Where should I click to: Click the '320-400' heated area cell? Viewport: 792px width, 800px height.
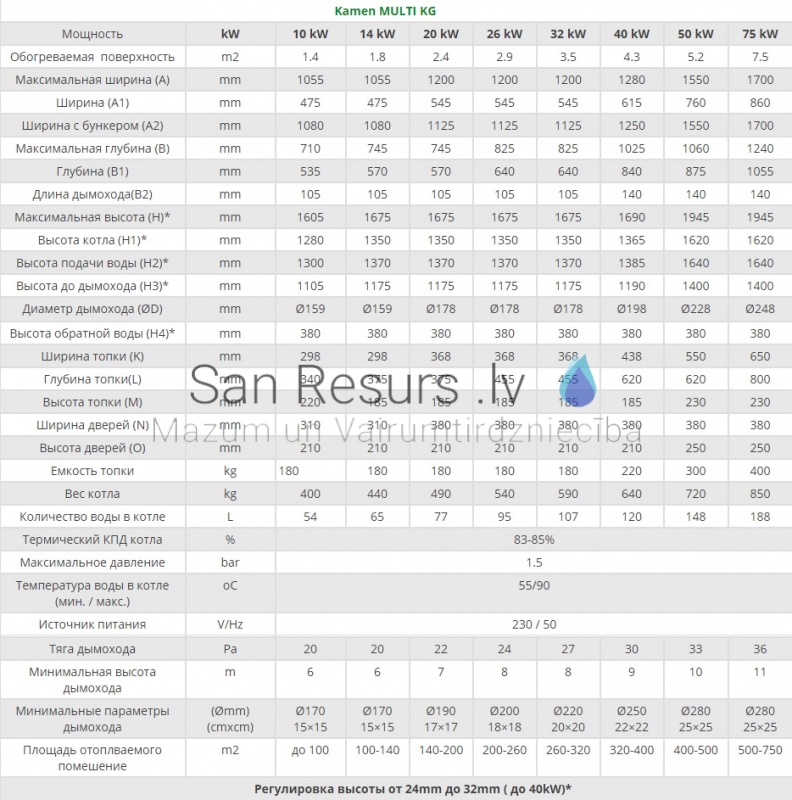632,750
